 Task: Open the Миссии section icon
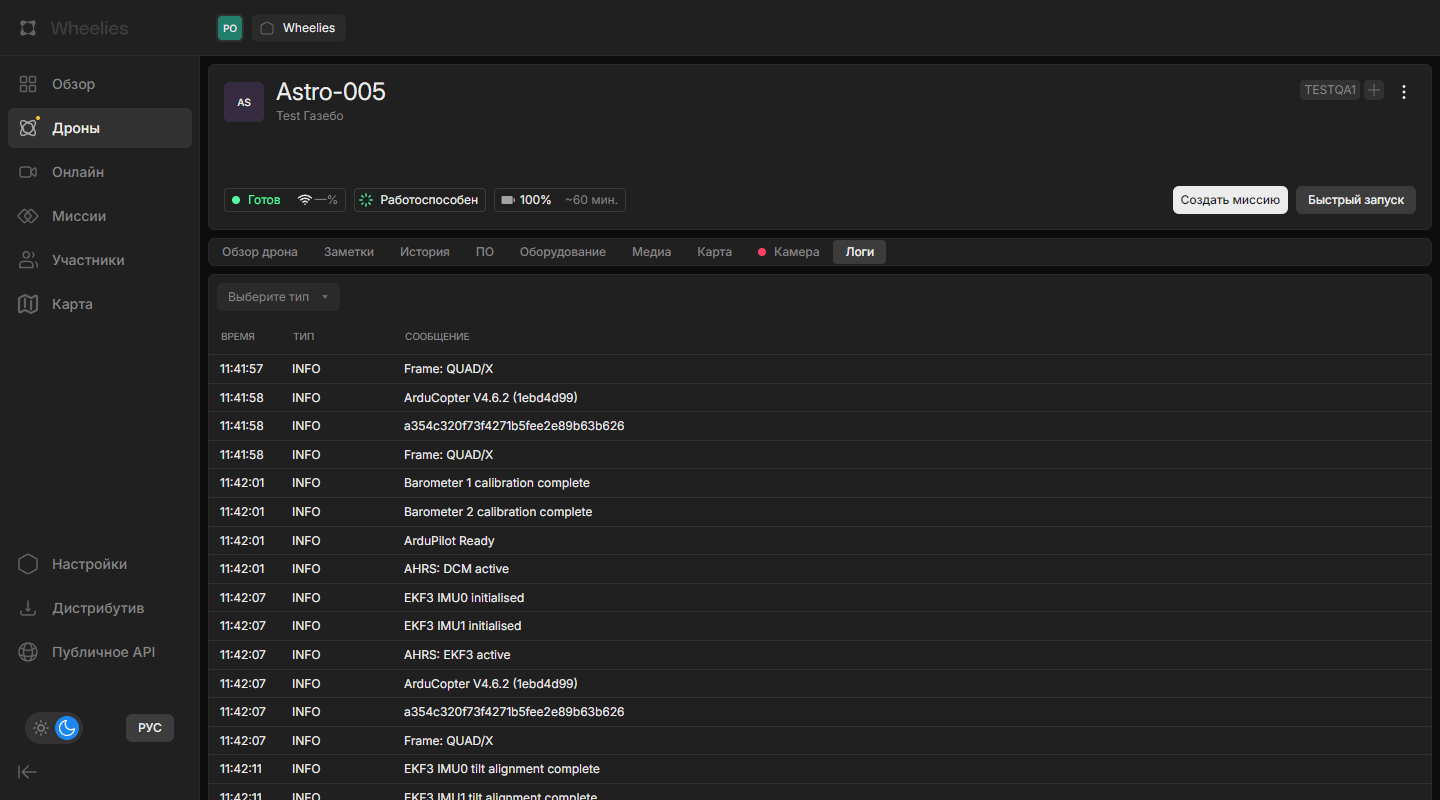28,216
